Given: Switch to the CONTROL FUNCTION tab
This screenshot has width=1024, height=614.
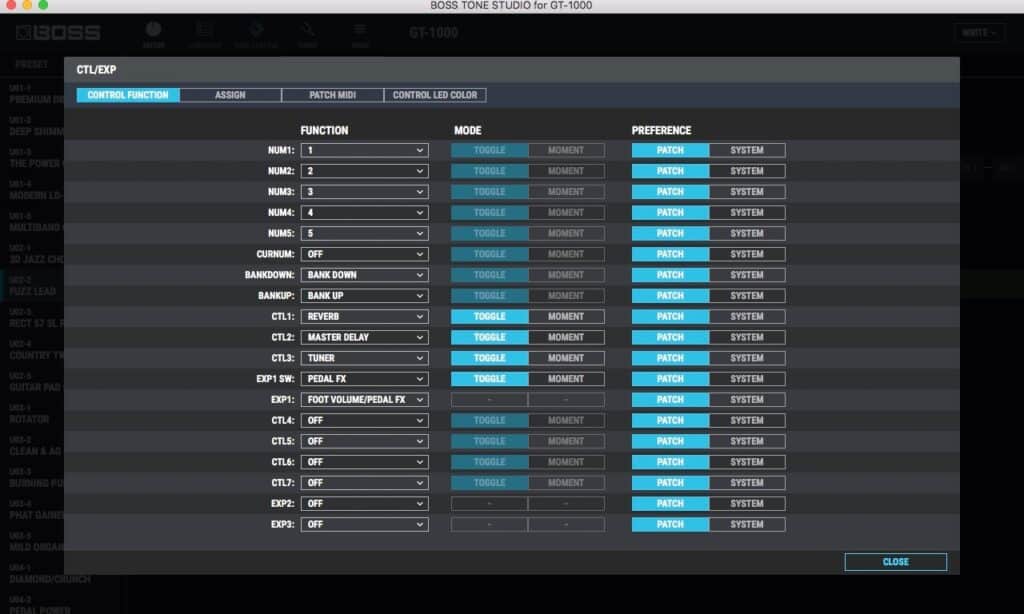Looking at the screenshot, I should [x=128, y=95].
